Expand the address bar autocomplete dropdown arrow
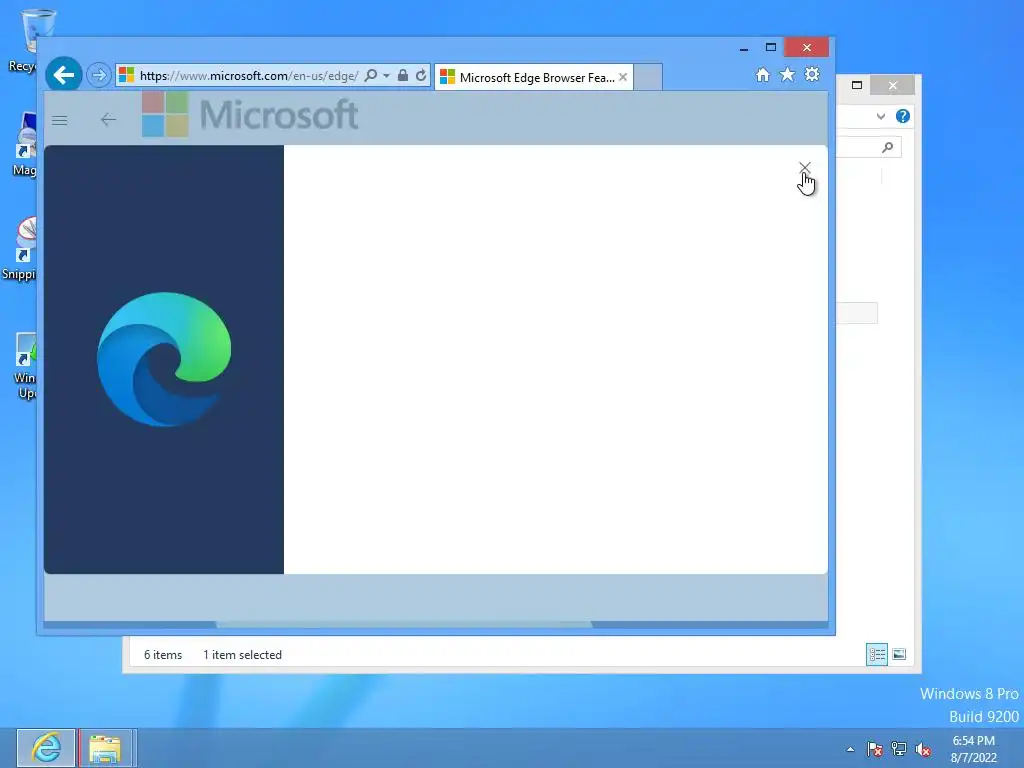The height and width of the screenshot is (768, 1024). point(386,76)
